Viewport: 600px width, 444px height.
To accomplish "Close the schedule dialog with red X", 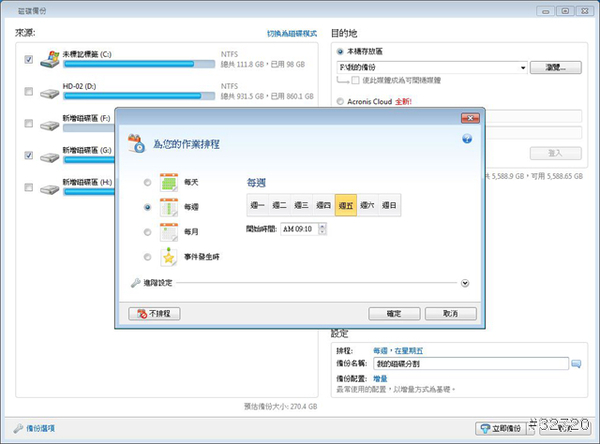I will 470,118.
